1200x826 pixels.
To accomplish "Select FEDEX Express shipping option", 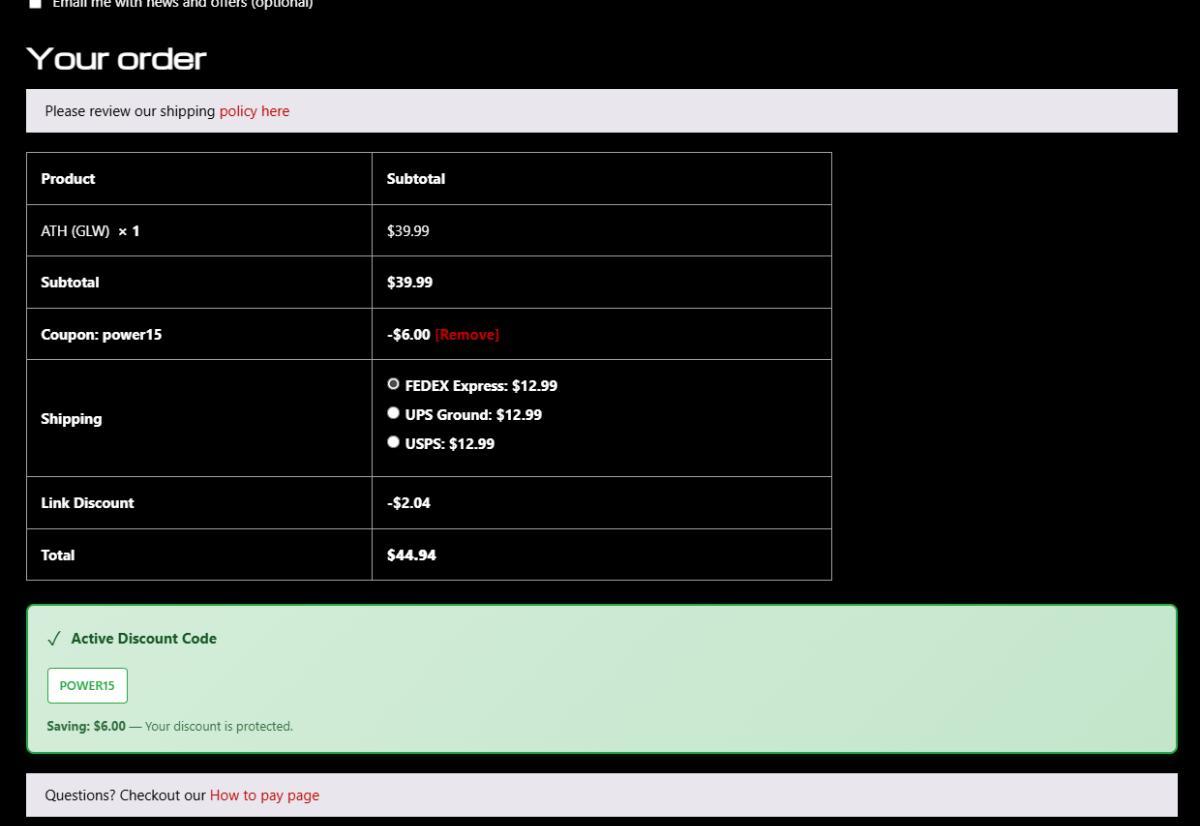I will [393, 384].
